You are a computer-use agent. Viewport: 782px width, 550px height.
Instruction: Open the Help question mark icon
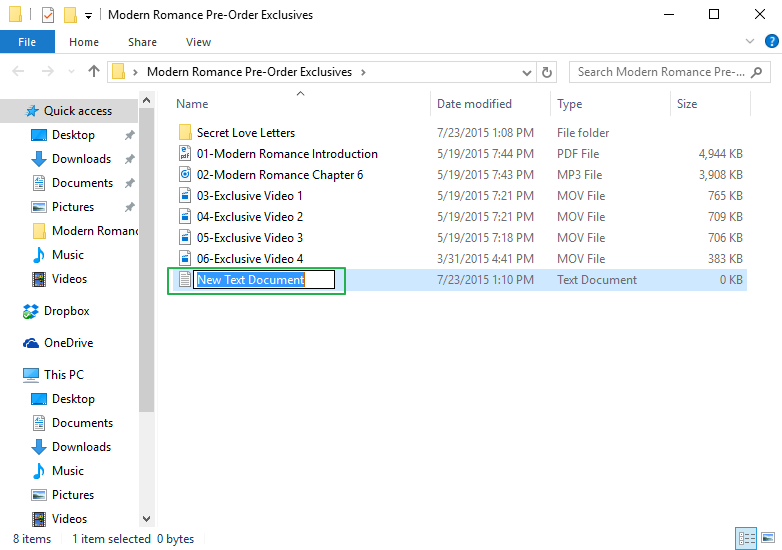pyautogui.click(x=770, y=42)
